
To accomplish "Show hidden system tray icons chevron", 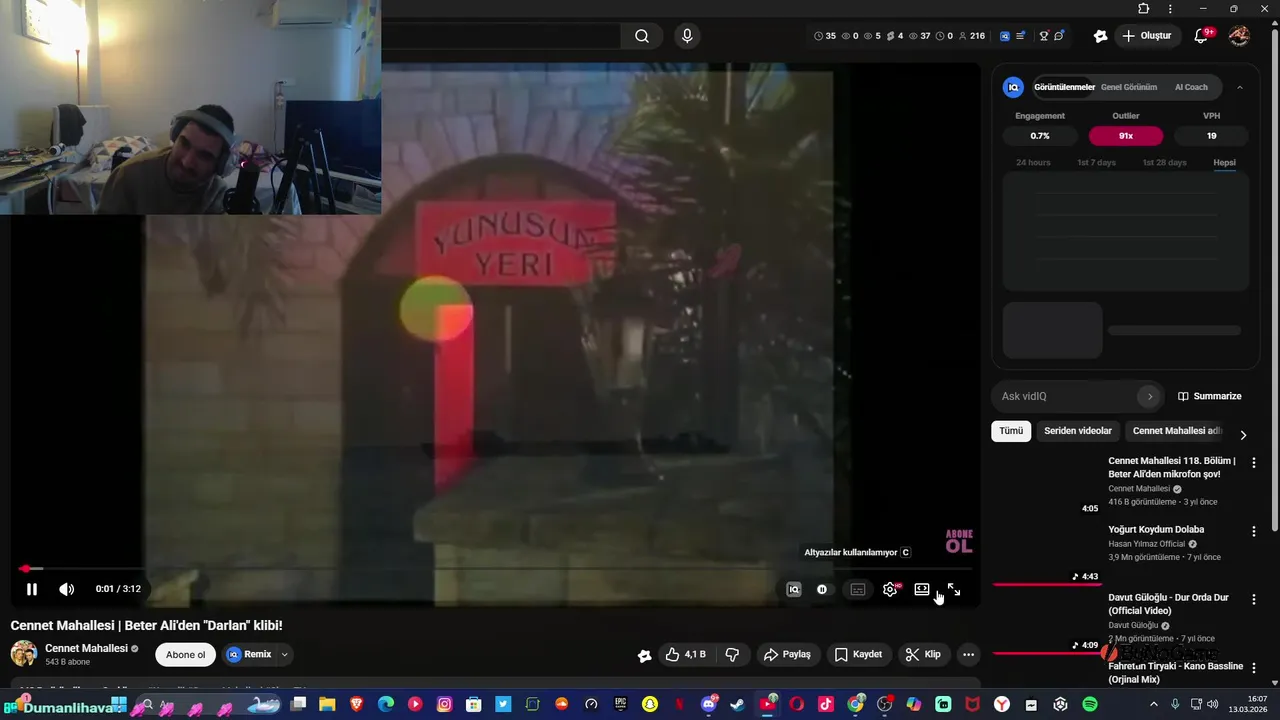I will tap(1153, 704).
